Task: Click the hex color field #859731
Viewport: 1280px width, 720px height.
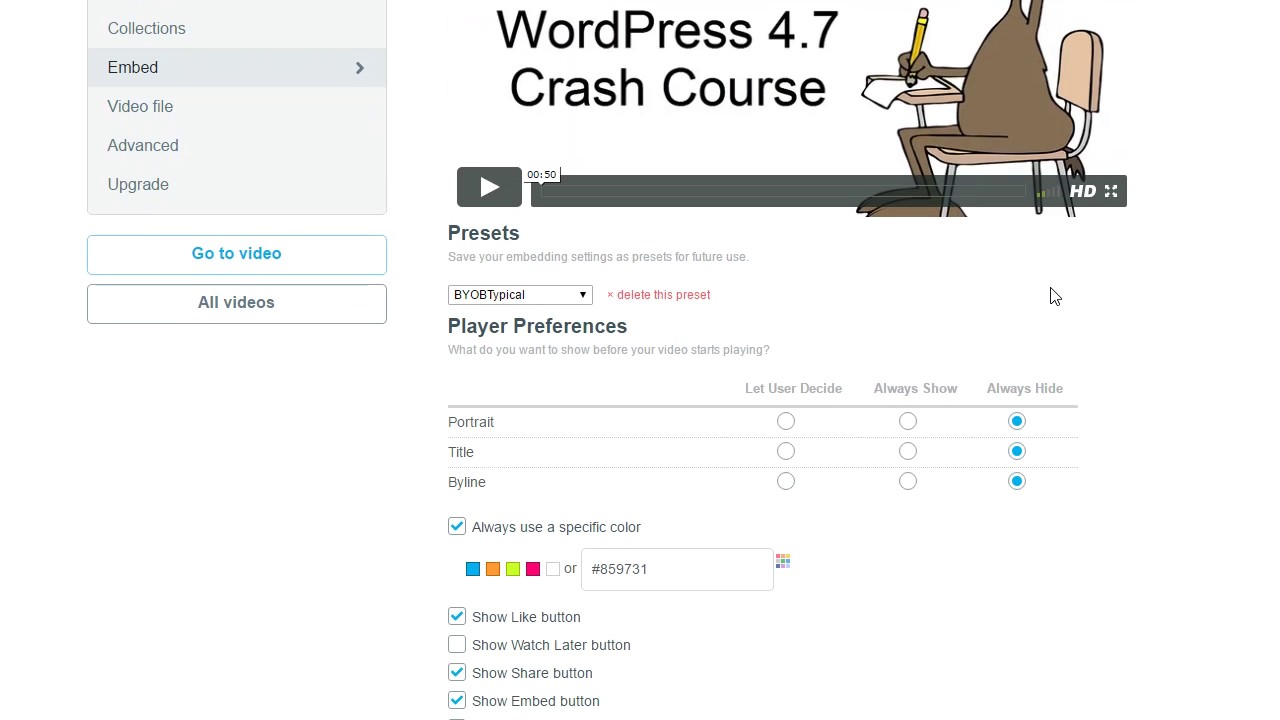Action: tap(677, 569)
